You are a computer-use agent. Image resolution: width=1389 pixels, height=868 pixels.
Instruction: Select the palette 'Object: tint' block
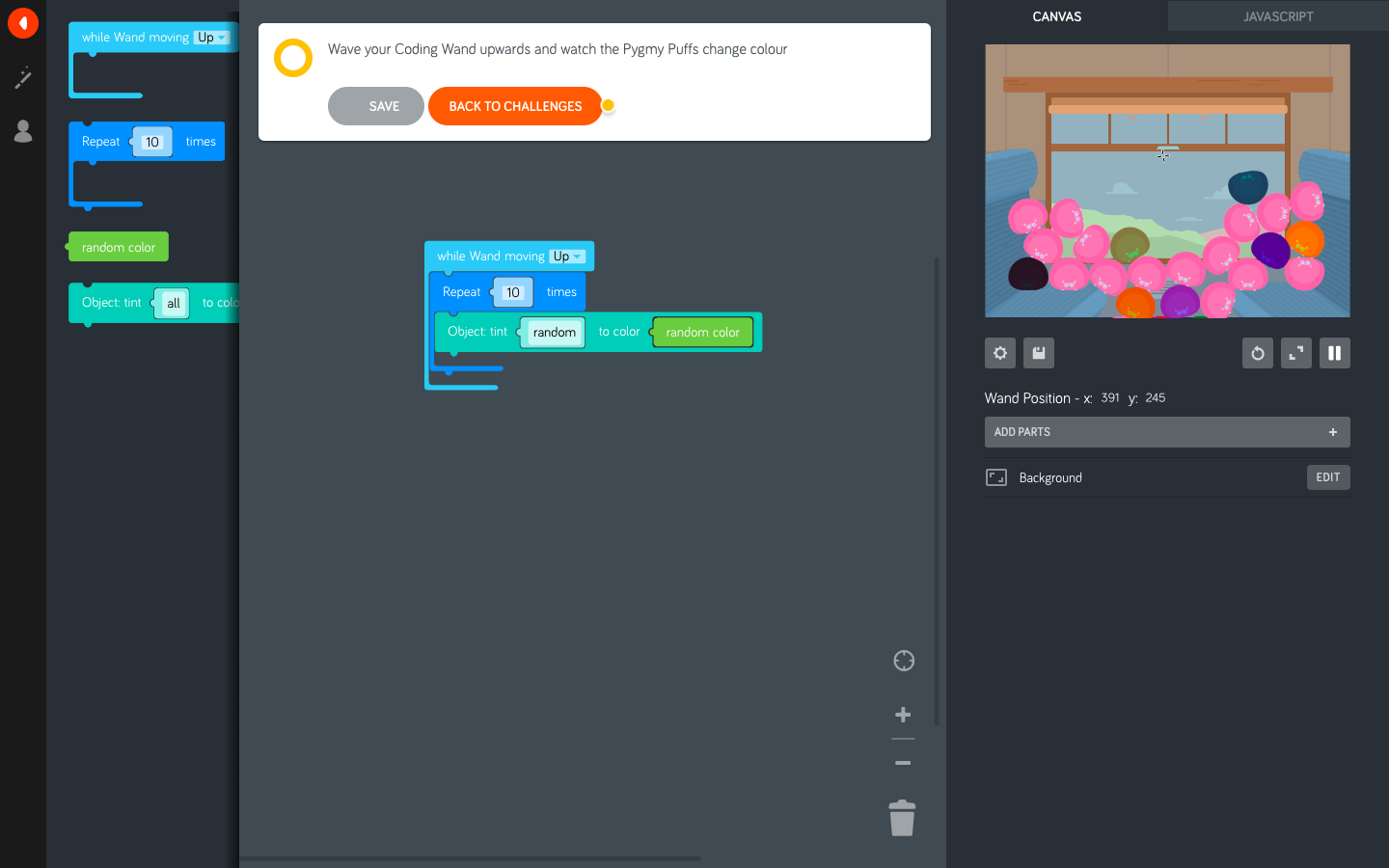[111, 303]
